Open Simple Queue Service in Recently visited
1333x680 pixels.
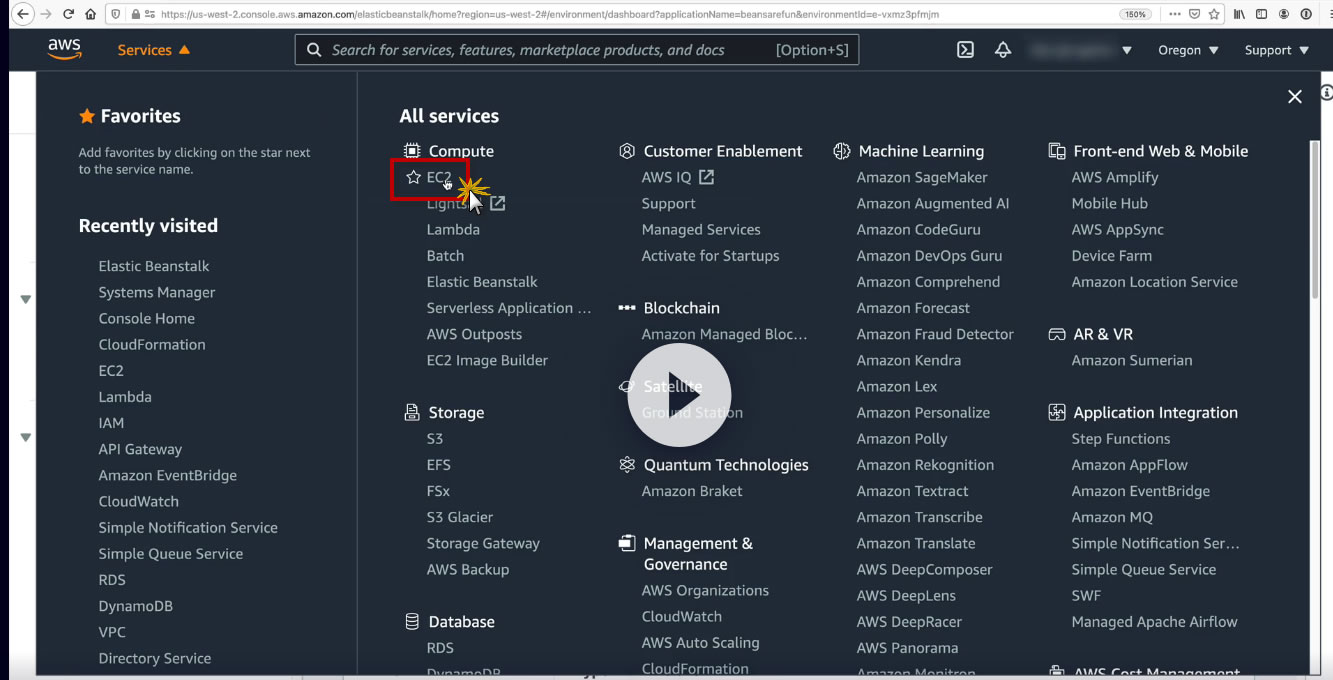tap(171, 553)
